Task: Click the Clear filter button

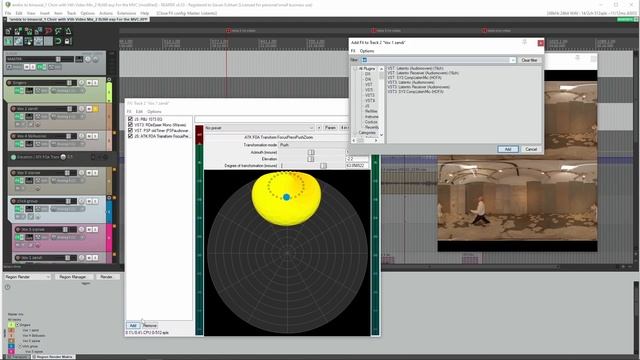Action: 529,60
